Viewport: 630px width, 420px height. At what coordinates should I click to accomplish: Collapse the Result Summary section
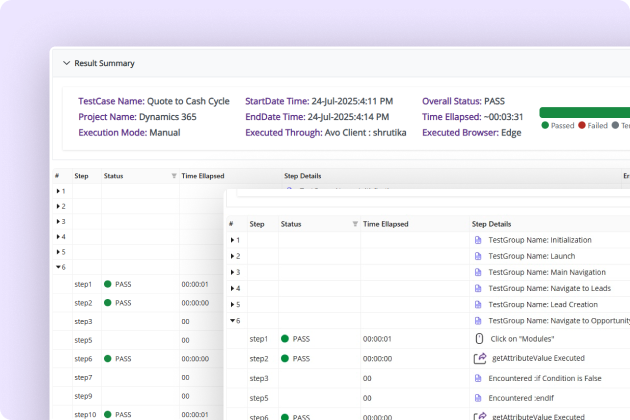pyautogui.click(x=66, y=63)
